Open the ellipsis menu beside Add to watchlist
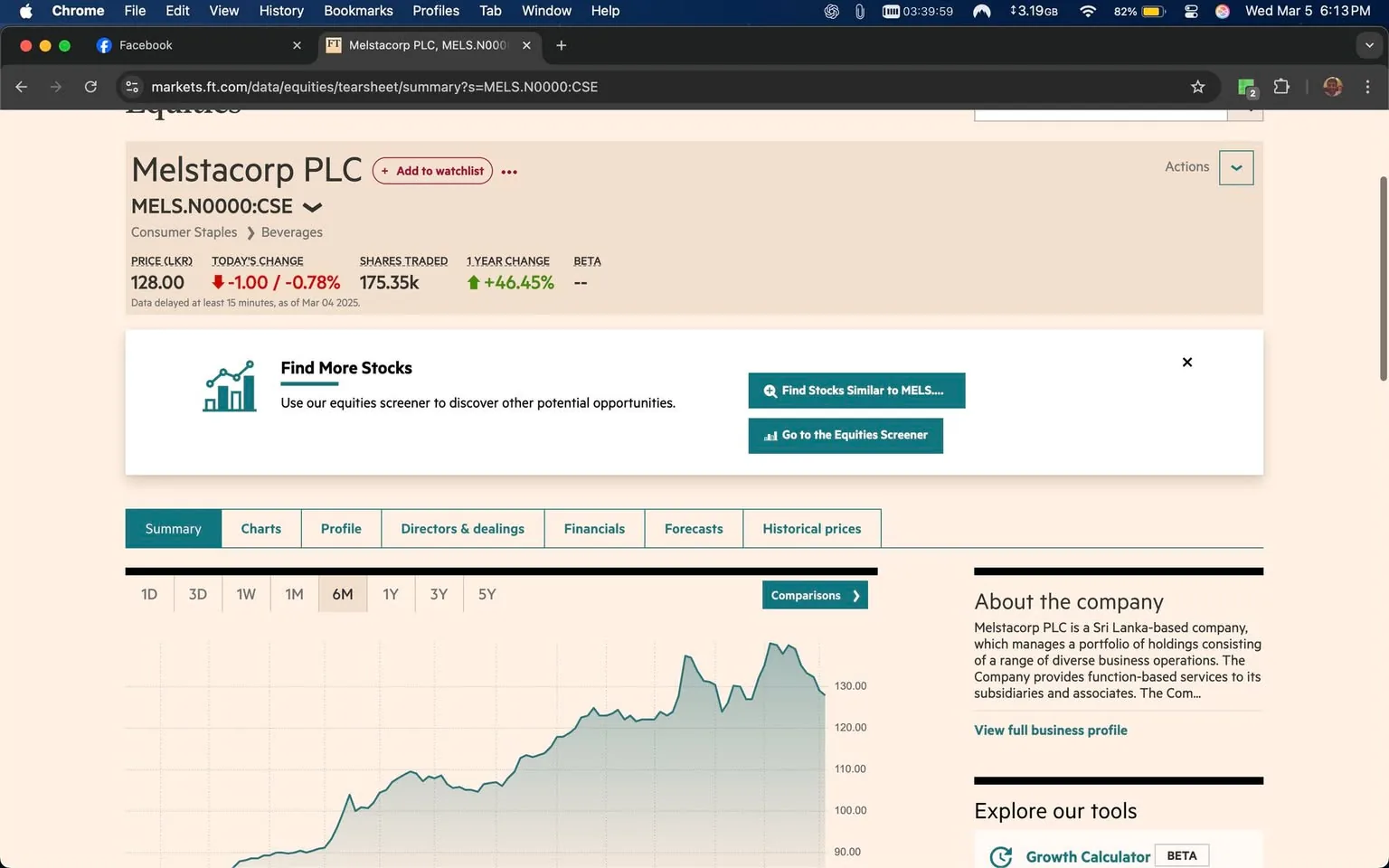 (509, 171)
